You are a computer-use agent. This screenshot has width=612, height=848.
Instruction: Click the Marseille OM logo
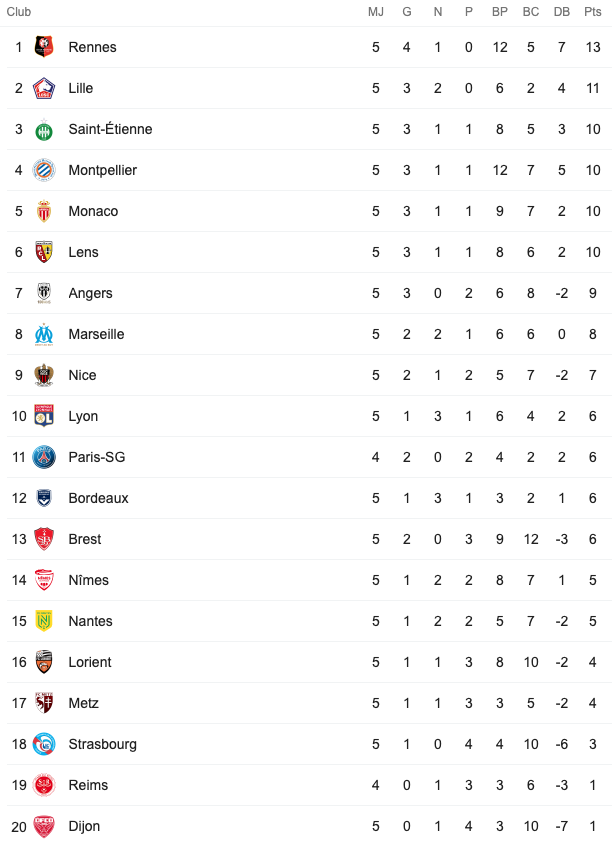tap(44, 334)
